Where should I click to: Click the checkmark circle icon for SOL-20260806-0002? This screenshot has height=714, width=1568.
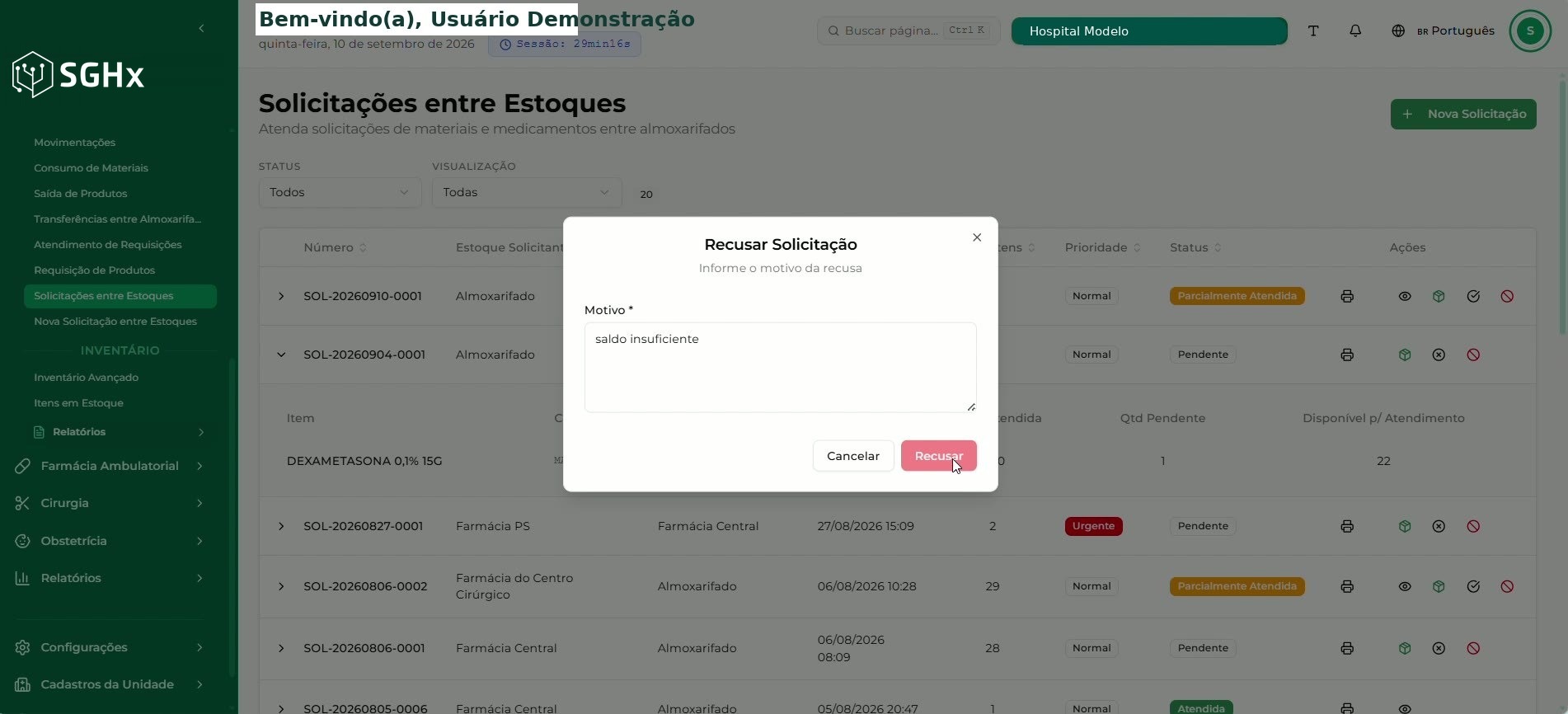1473,586
